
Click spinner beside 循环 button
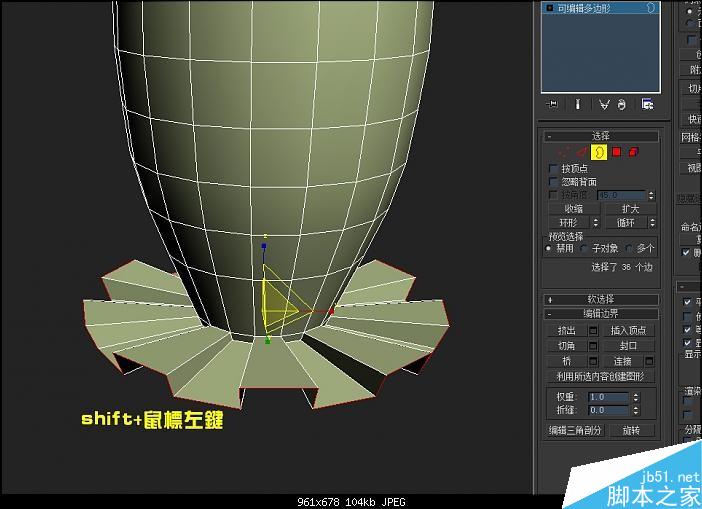(652, 222)
